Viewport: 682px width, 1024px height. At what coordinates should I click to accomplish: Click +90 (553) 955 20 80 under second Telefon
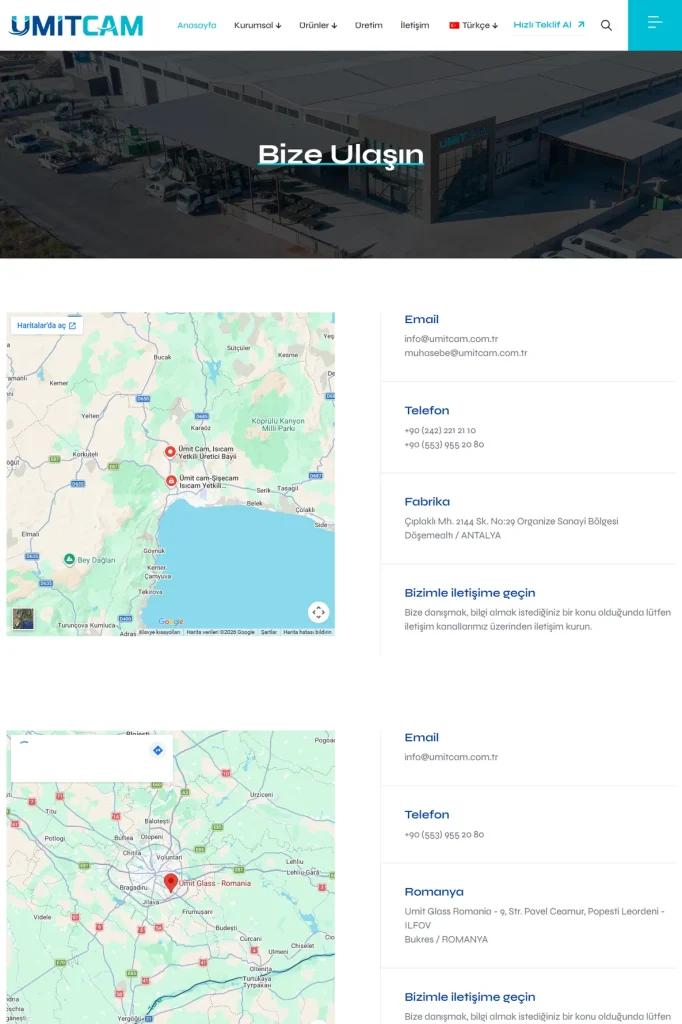click(x=444, y=834)
